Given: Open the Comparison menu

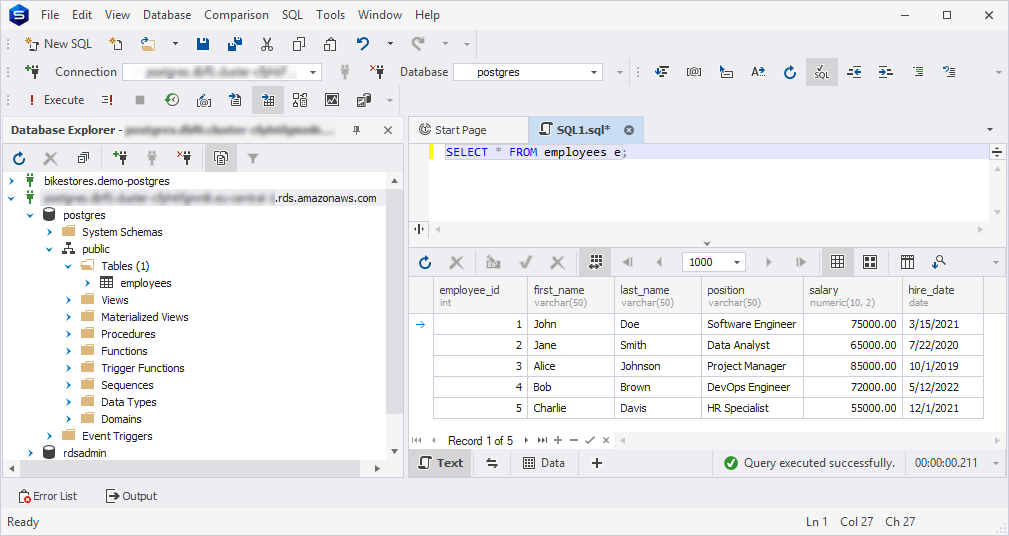Looking at the screenshot, I should click(x=236, y=14).
